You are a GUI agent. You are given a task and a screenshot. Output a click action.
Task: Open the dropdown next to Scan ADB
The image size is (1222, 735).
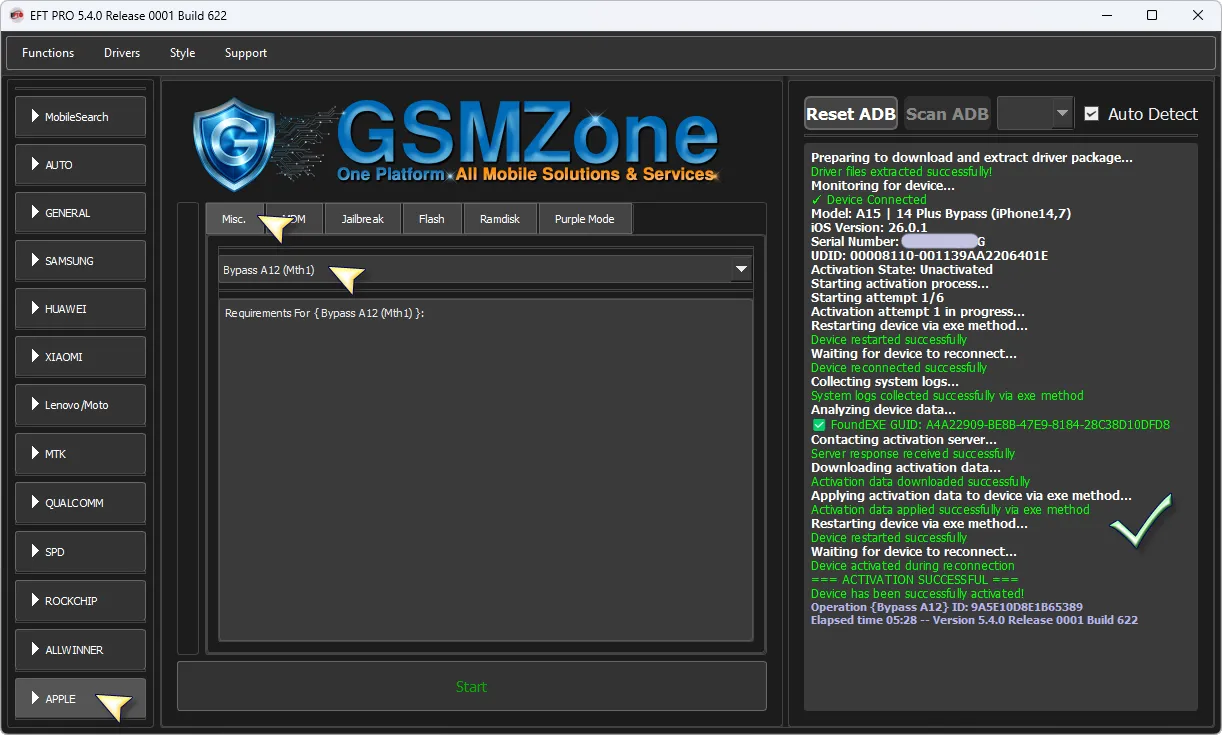[1062, 114]
